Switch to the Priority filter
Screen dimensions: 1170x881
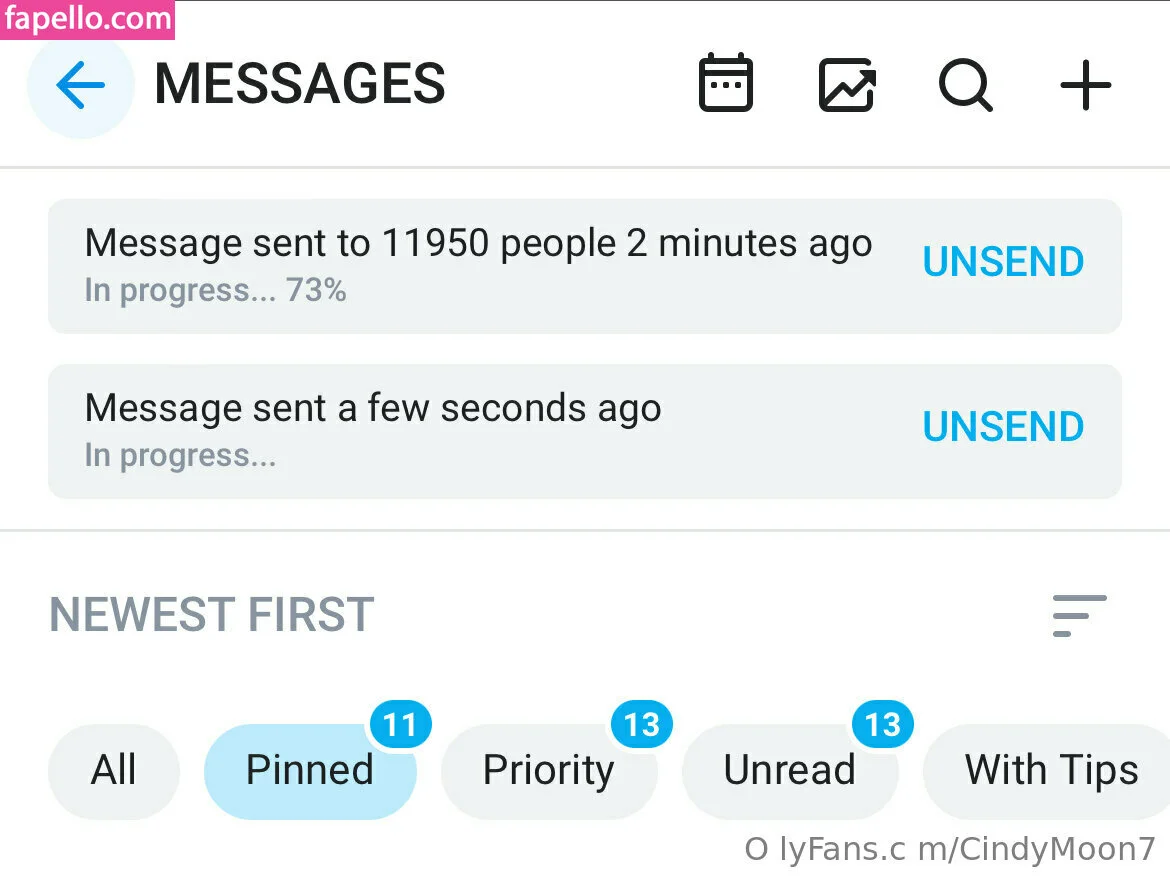coord(548,771)
